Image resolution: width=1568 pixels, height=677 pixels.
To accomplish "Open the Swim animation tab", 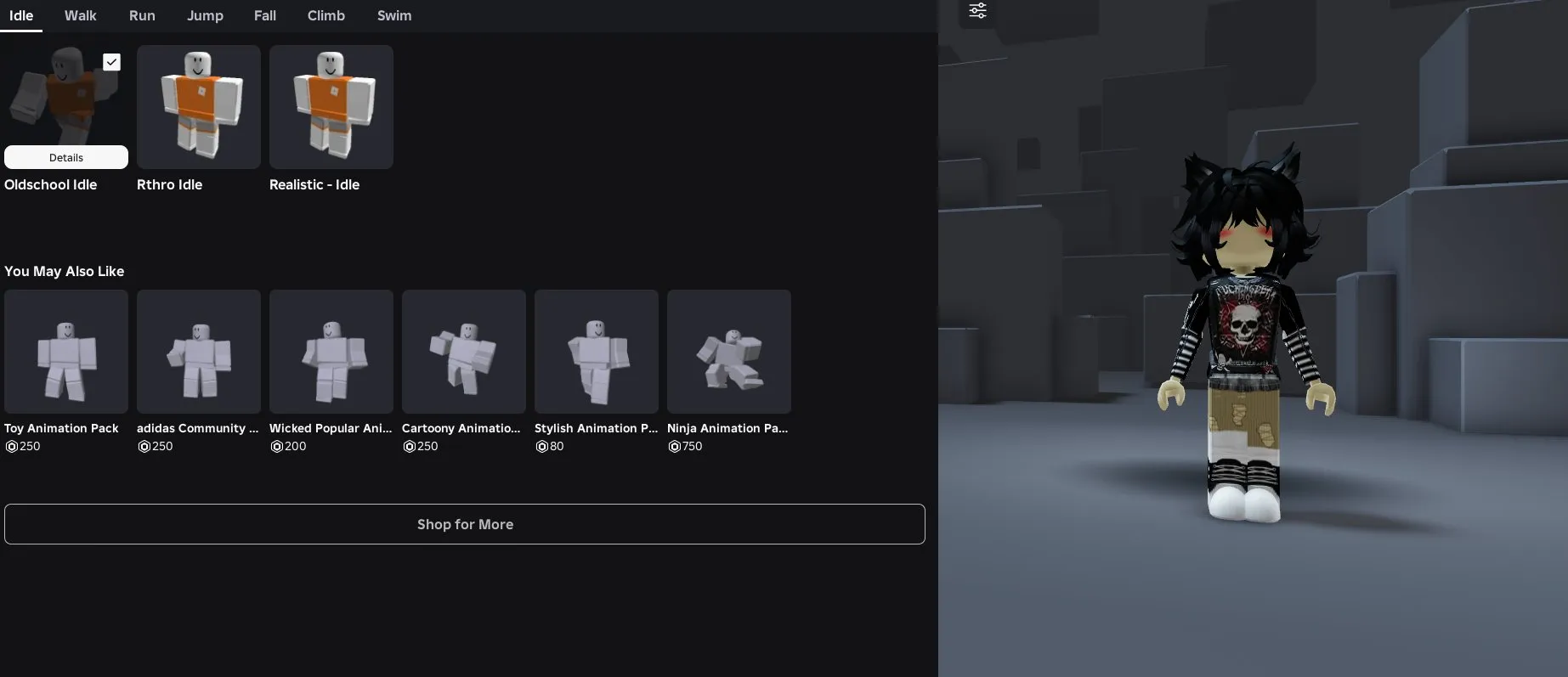I will [394, 15].
